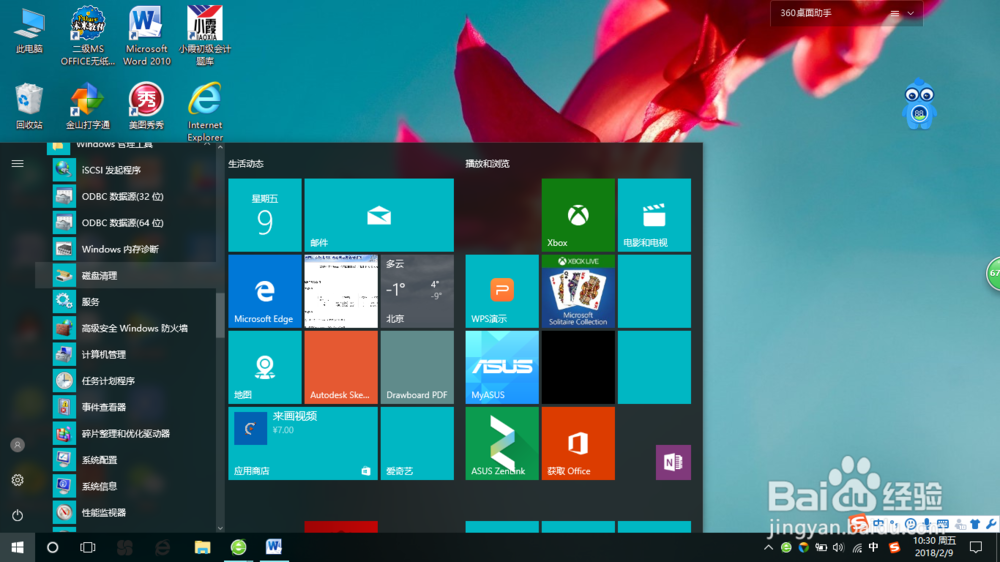This screenshot has width=1000, height=562.
Task: Open the 360桌面助手 menu icon
Action: click(895, 13)
